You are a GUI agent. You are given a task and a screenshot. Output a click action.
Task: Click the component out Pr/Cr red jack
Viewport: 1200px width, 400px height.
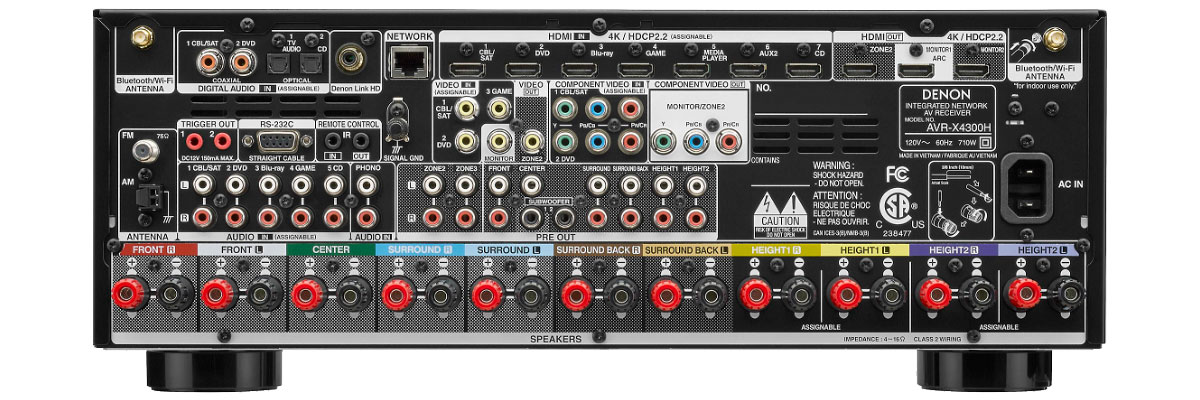tap(729, 143)
